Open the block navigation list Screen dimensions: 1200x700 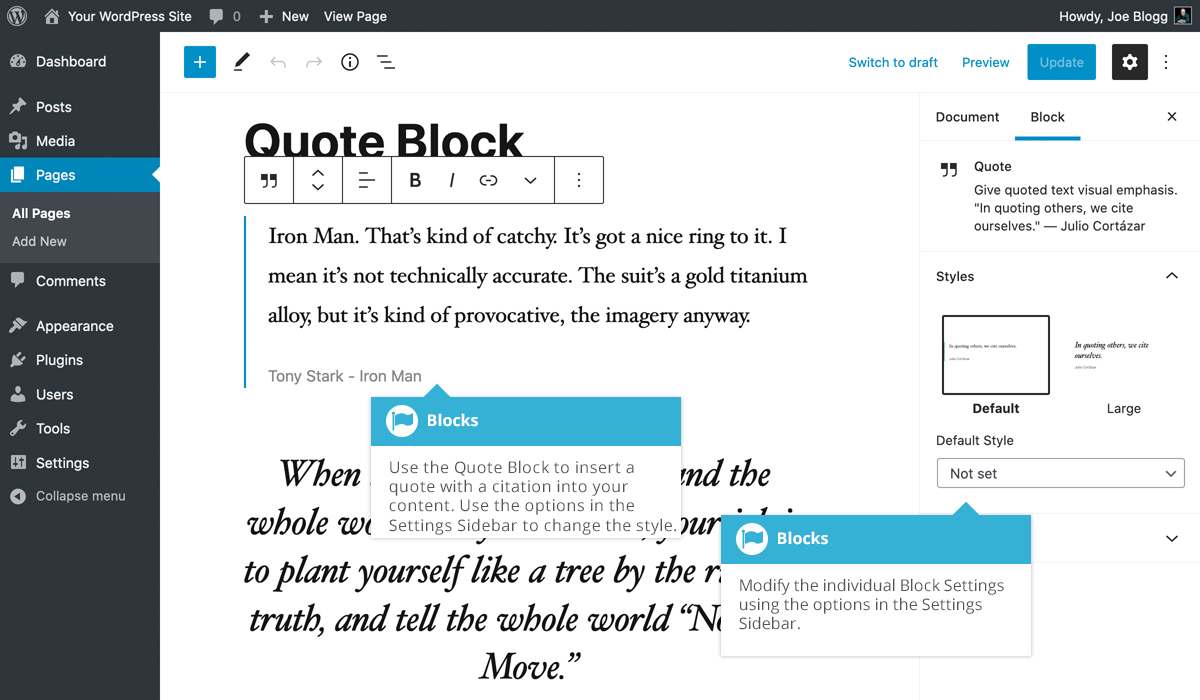click(x=386, y=62)
